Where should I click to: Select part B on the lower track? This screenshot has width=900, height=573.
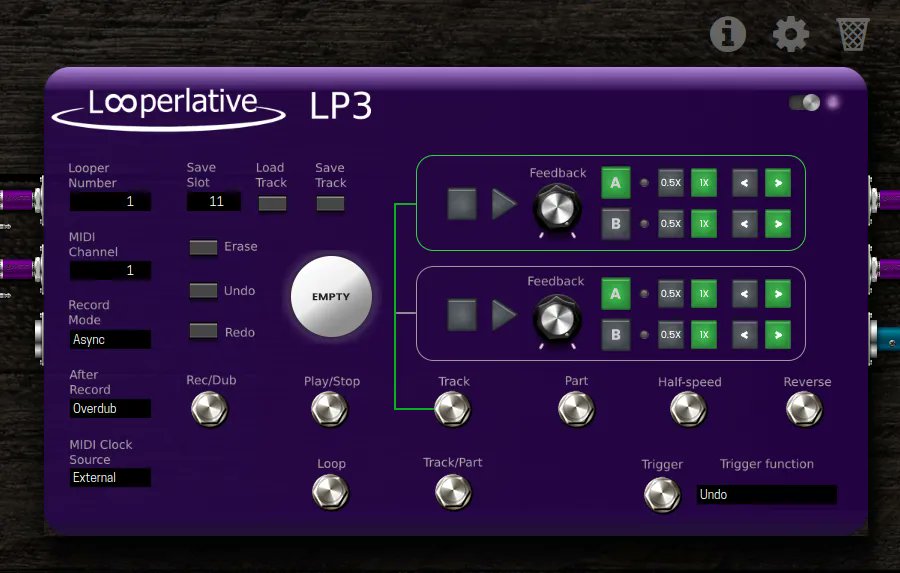[x=616, y=334]
